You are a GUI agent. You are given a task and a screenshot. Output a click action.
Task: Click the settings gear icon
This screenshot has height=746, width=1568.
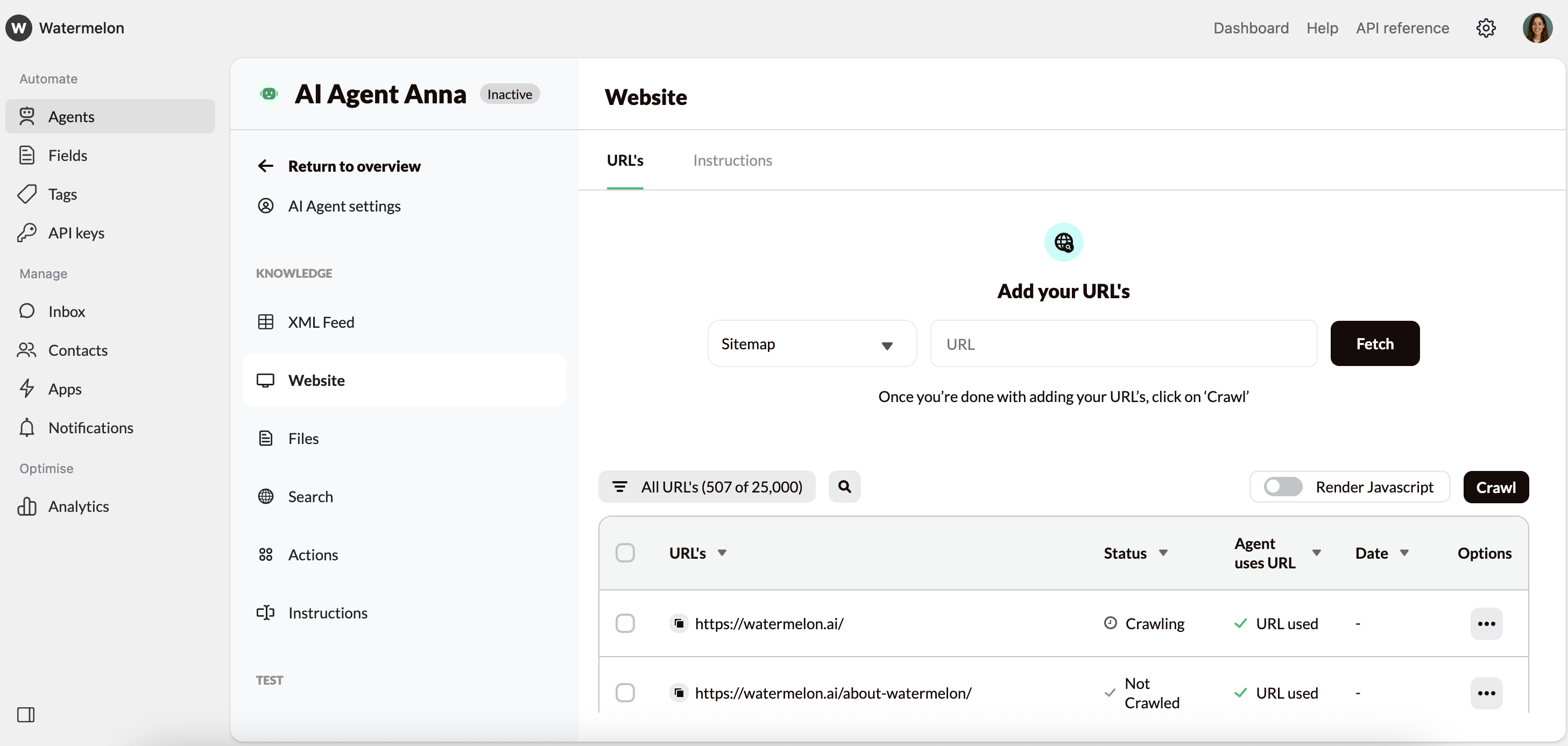pos(1485,28)
